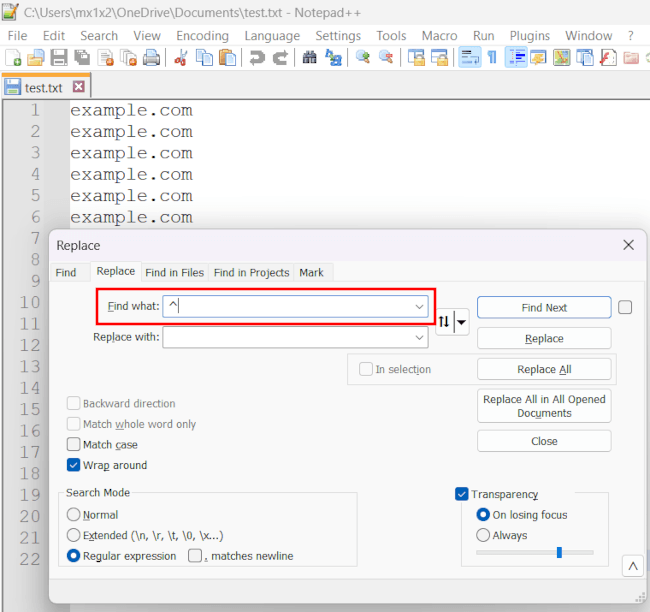Select Extended search mode radio button

tap(73, 535)
